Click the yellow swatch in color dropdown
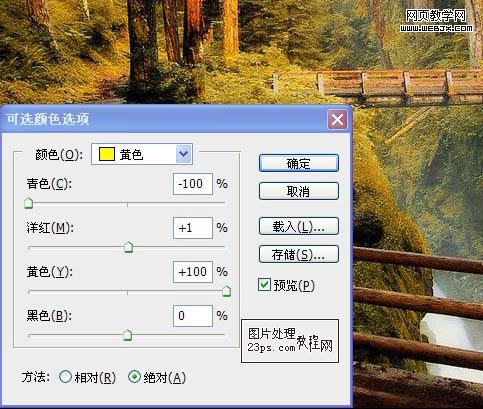The image size is (483, 409). 107,154
